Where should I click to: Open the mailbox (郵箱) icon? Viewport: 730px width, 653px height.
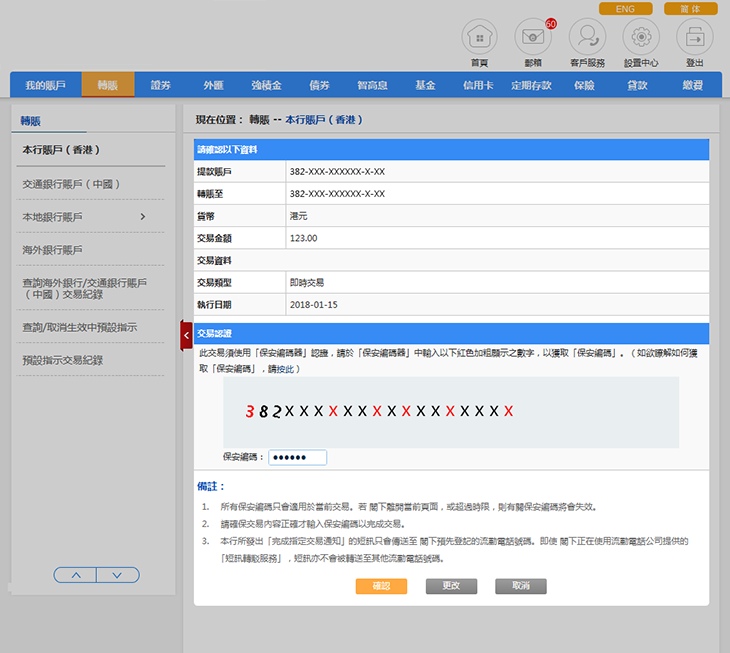[x=533, y=38]
